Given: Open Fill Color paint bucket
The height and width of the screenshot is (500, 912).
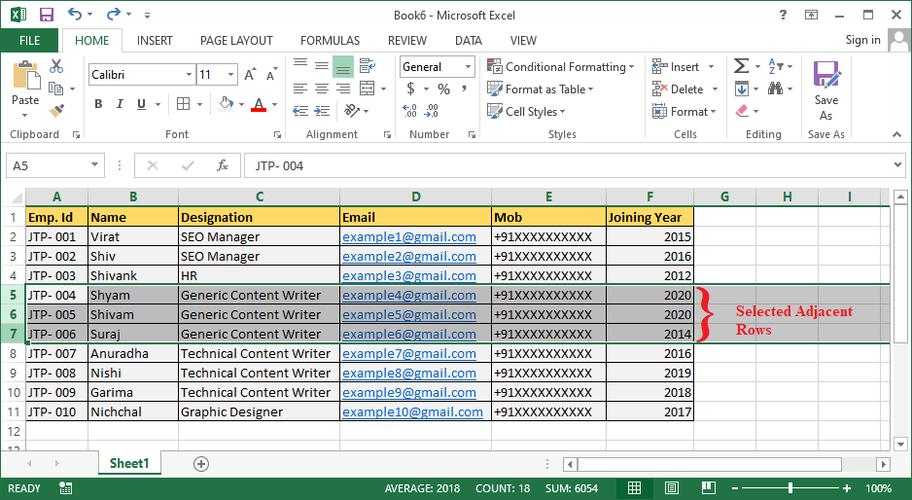Looking at the screenshot, I should [226, 104].
